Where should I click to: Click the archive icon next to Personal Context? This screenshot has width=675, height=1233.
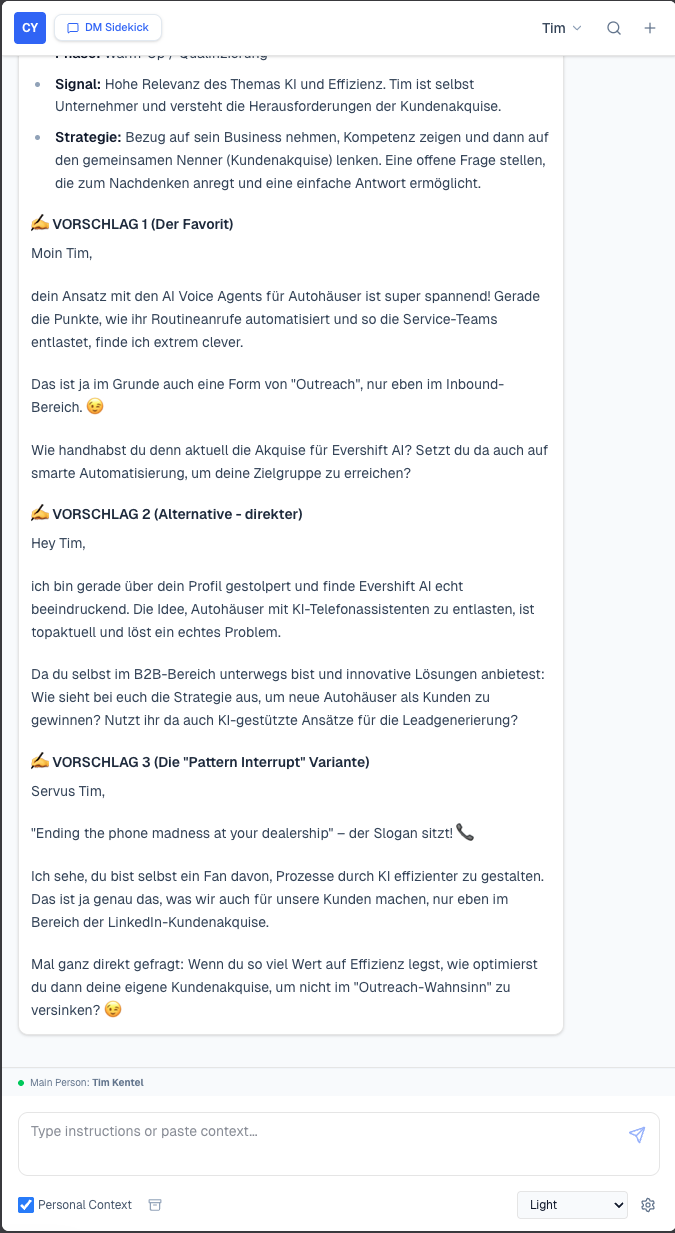tap(155, 1205)
